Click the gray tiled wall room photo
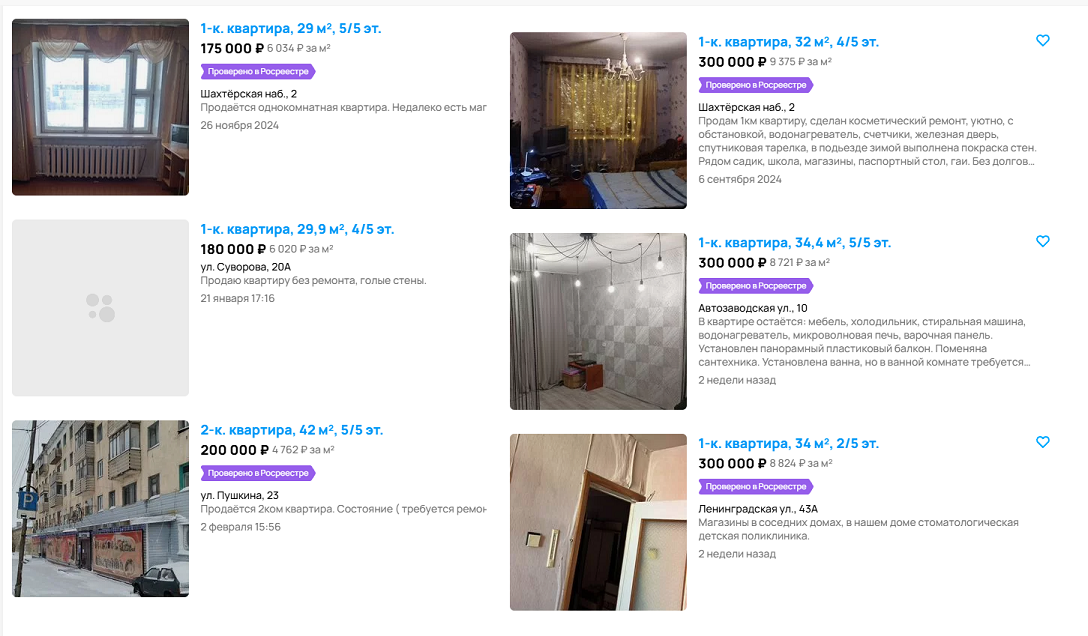The width and height of the screenshot is (1088, 636). tap(598, 321)
